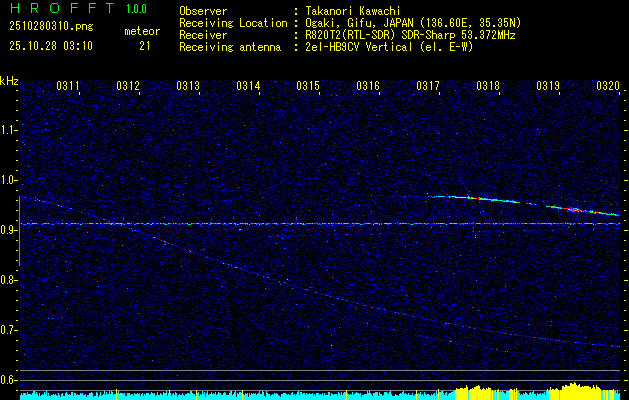Click the word meteor above the count
Screen dimensions: 629x400
(x=141, y=32)
